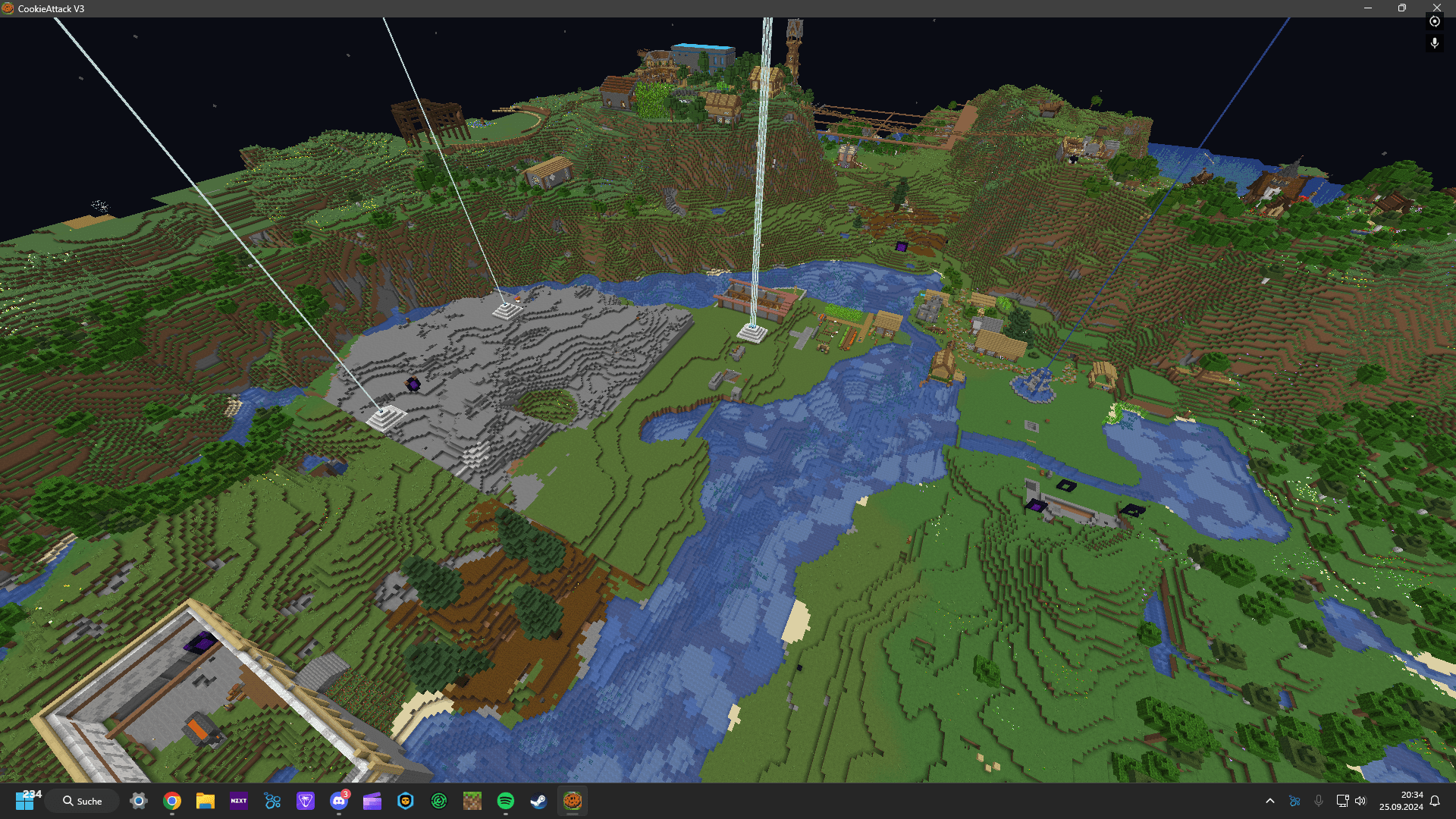Open File Explorer from the taskbar
1456x819 pixels.
[206, 801]
